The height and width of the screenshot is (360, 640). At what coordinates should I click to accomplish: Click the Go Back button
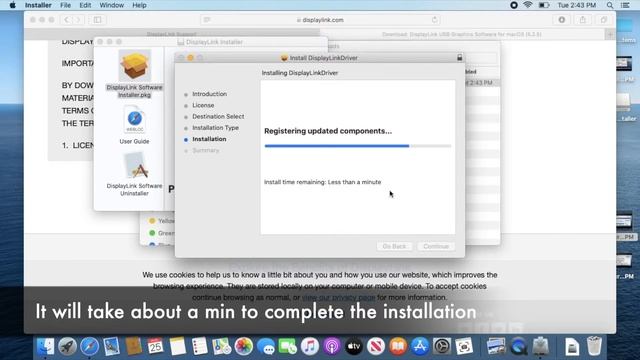(x=394, y=247)
